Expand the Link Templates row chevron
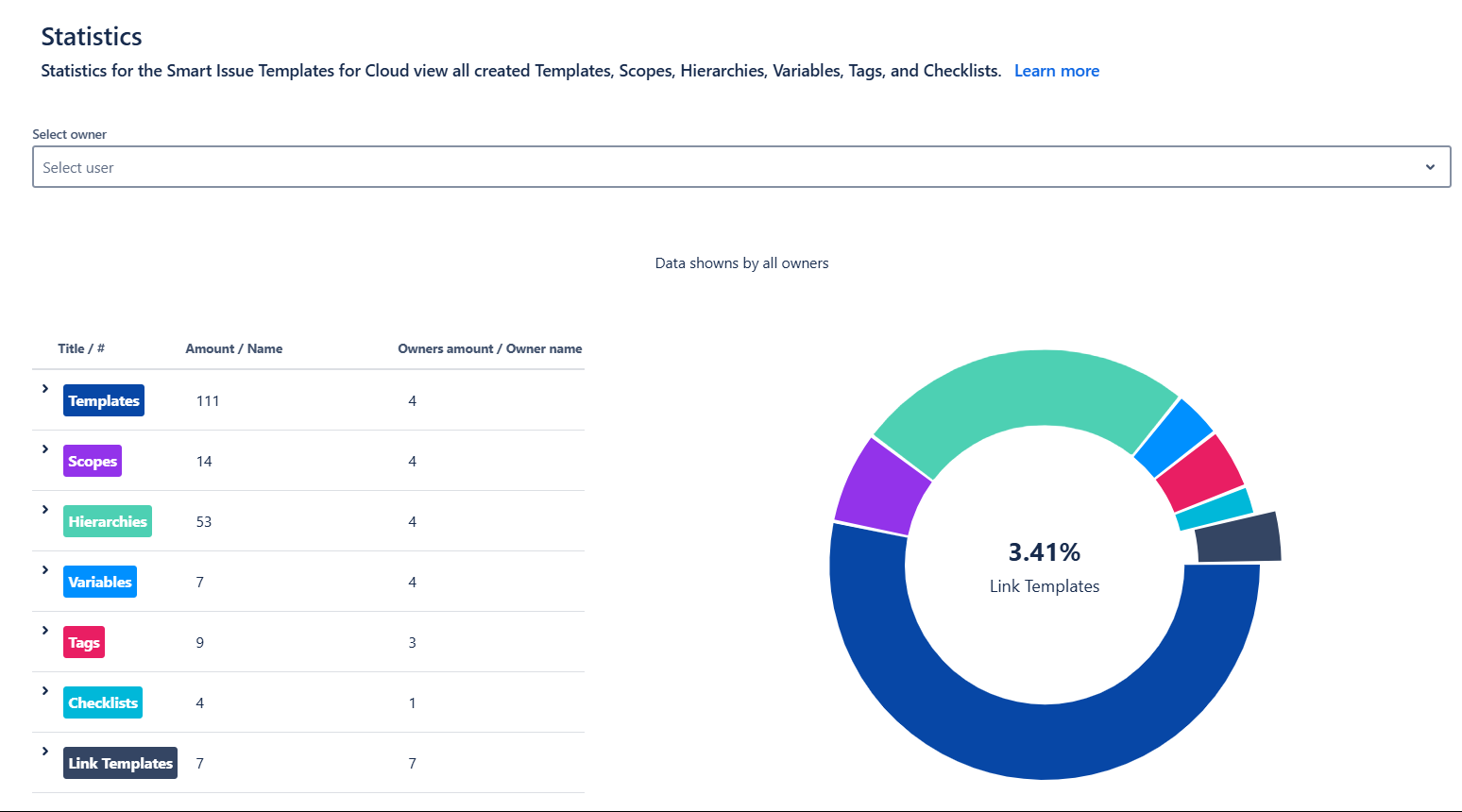 (x=44, y=752)
